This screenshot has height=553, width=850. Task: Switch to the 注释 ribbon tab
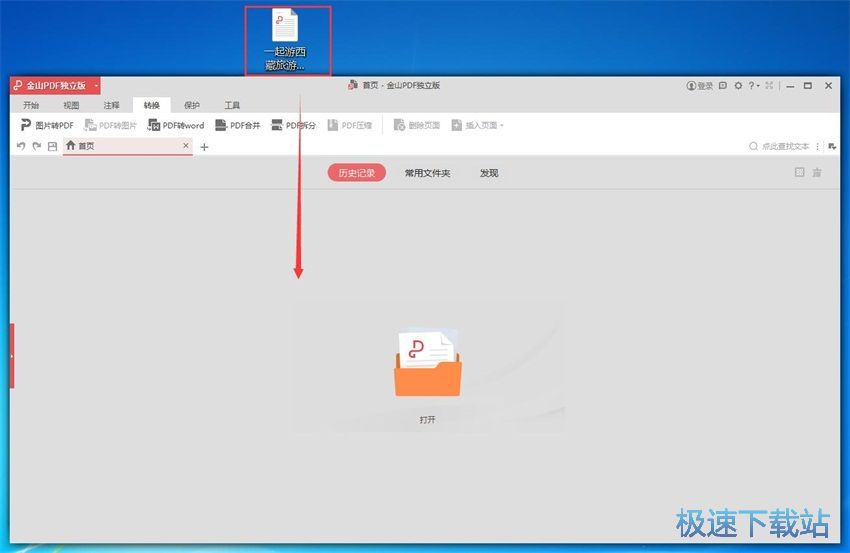(x=111, y=105)
